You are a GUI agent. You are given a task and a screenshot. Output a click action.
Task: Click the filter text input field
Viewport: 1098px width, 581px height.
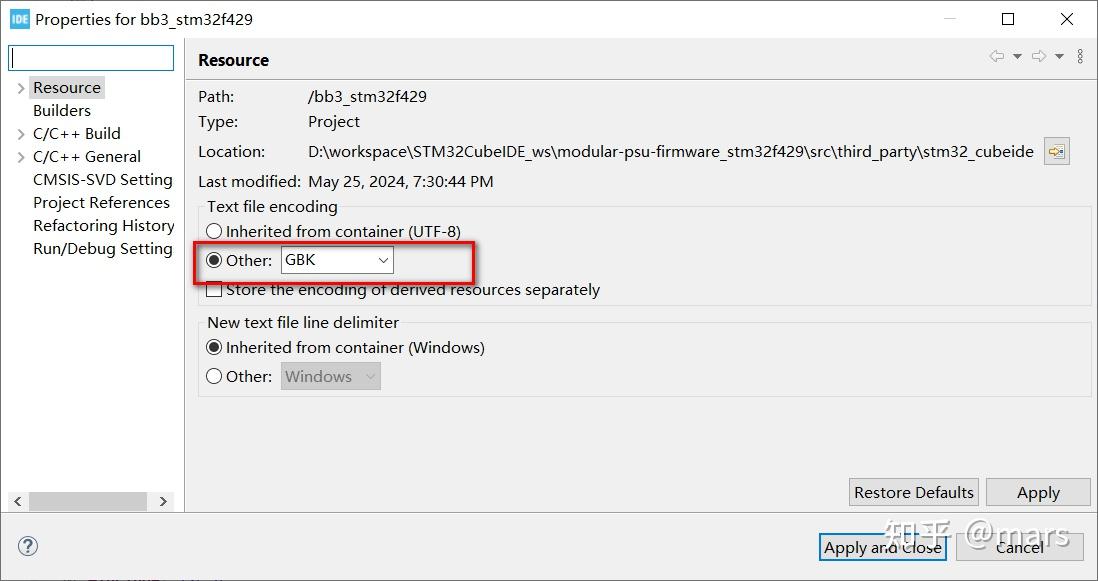point(92,58)
